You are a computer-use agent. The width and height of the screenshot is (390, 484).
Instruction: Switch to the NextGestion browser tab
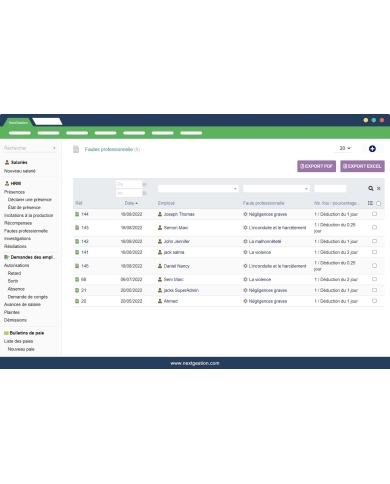[18, 122]
